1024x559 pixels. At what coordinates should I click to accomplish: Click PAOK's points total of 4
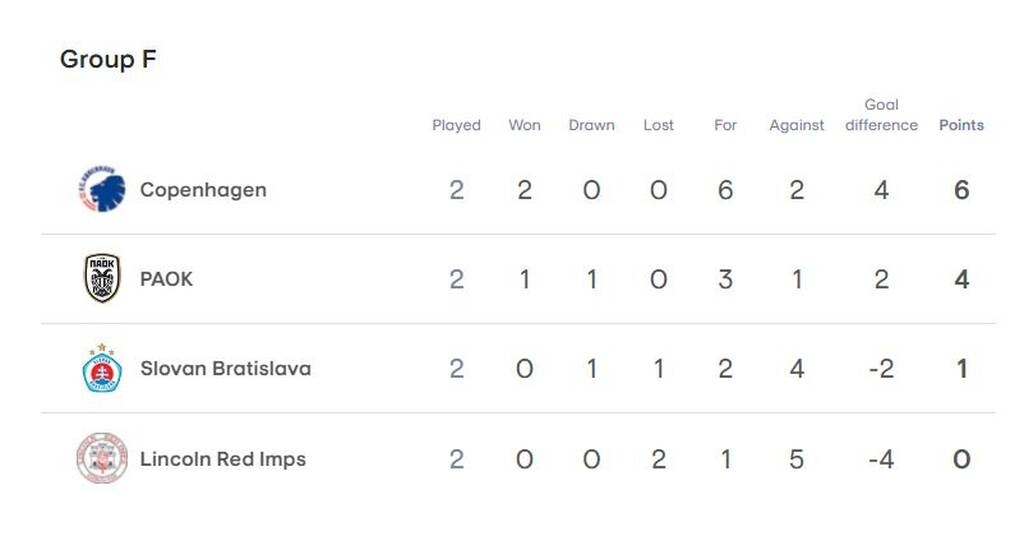961,279
